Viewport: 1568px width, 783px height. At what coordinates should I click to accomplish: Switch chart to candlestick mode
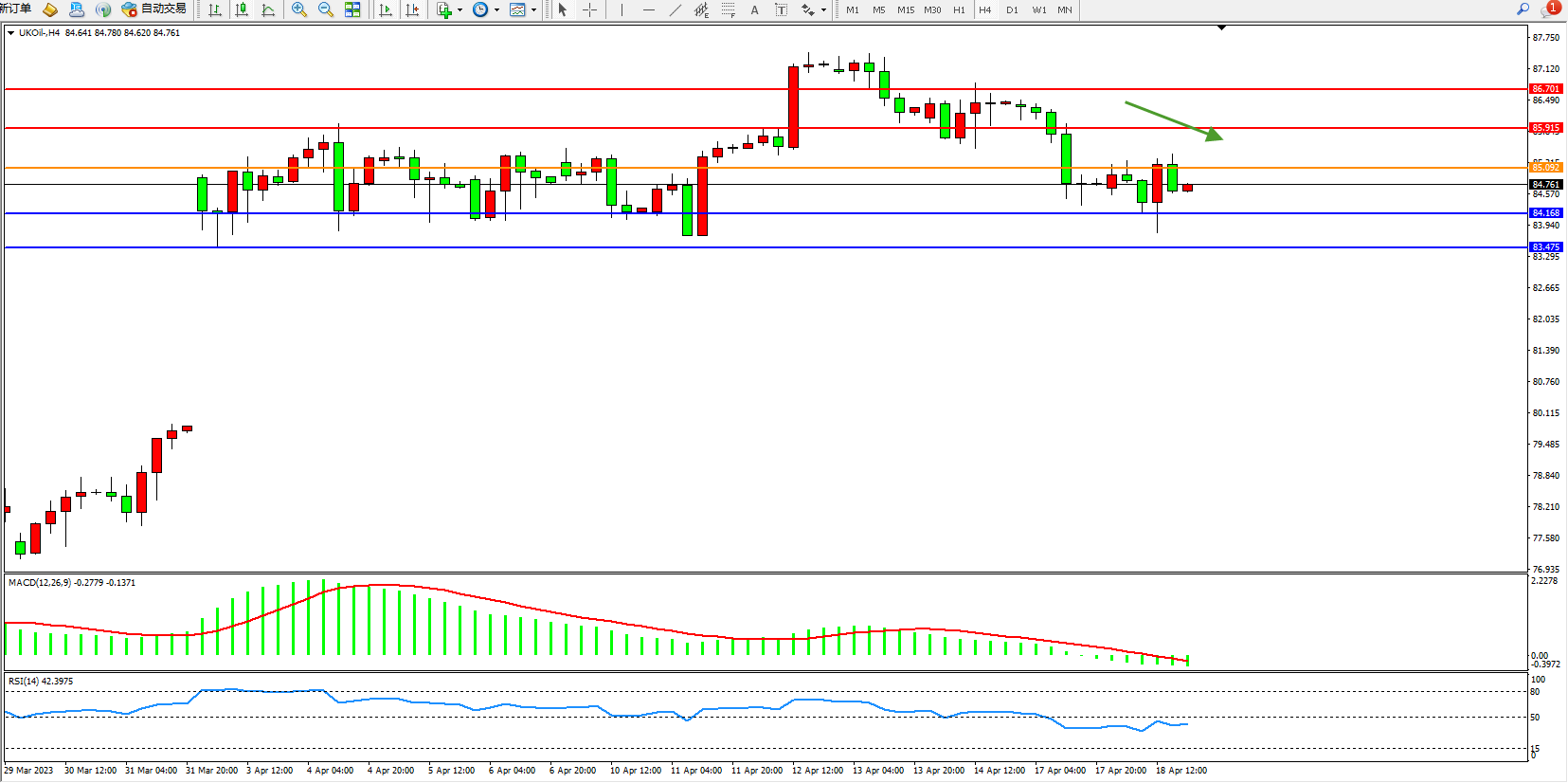[242, 9]
